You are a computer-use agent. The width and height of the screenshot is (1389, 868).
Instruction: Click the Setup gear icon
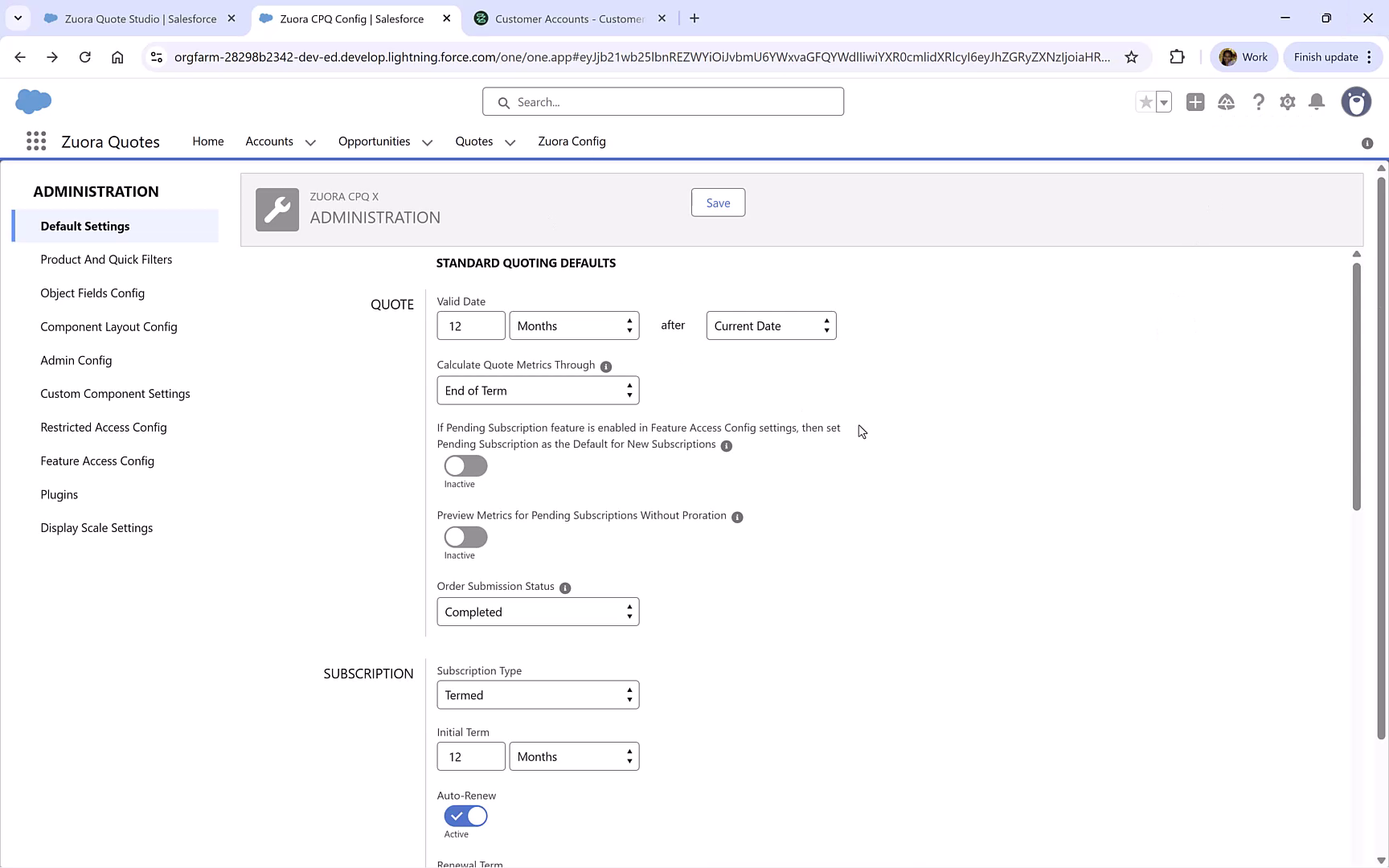tap(1287, 102)
